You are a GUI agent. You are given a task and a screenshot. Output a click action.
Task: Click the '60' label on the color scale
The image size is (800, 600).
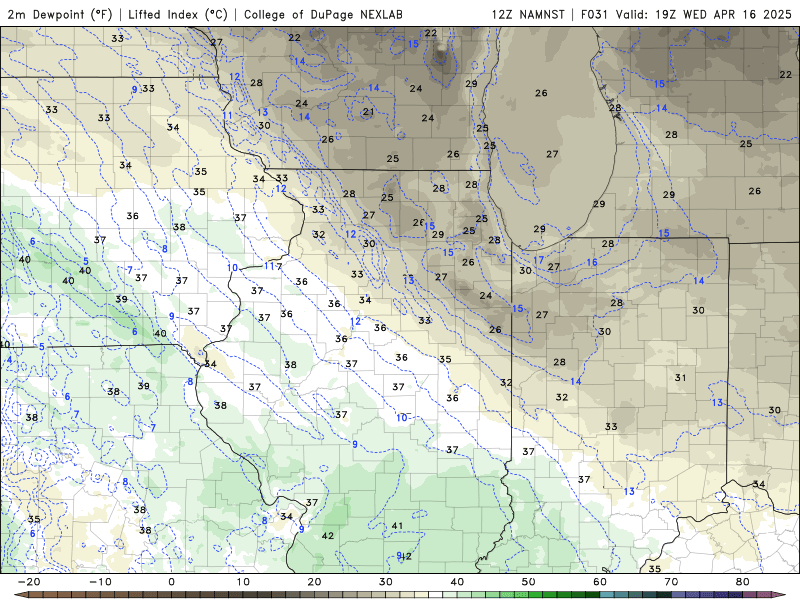point(600,582)
